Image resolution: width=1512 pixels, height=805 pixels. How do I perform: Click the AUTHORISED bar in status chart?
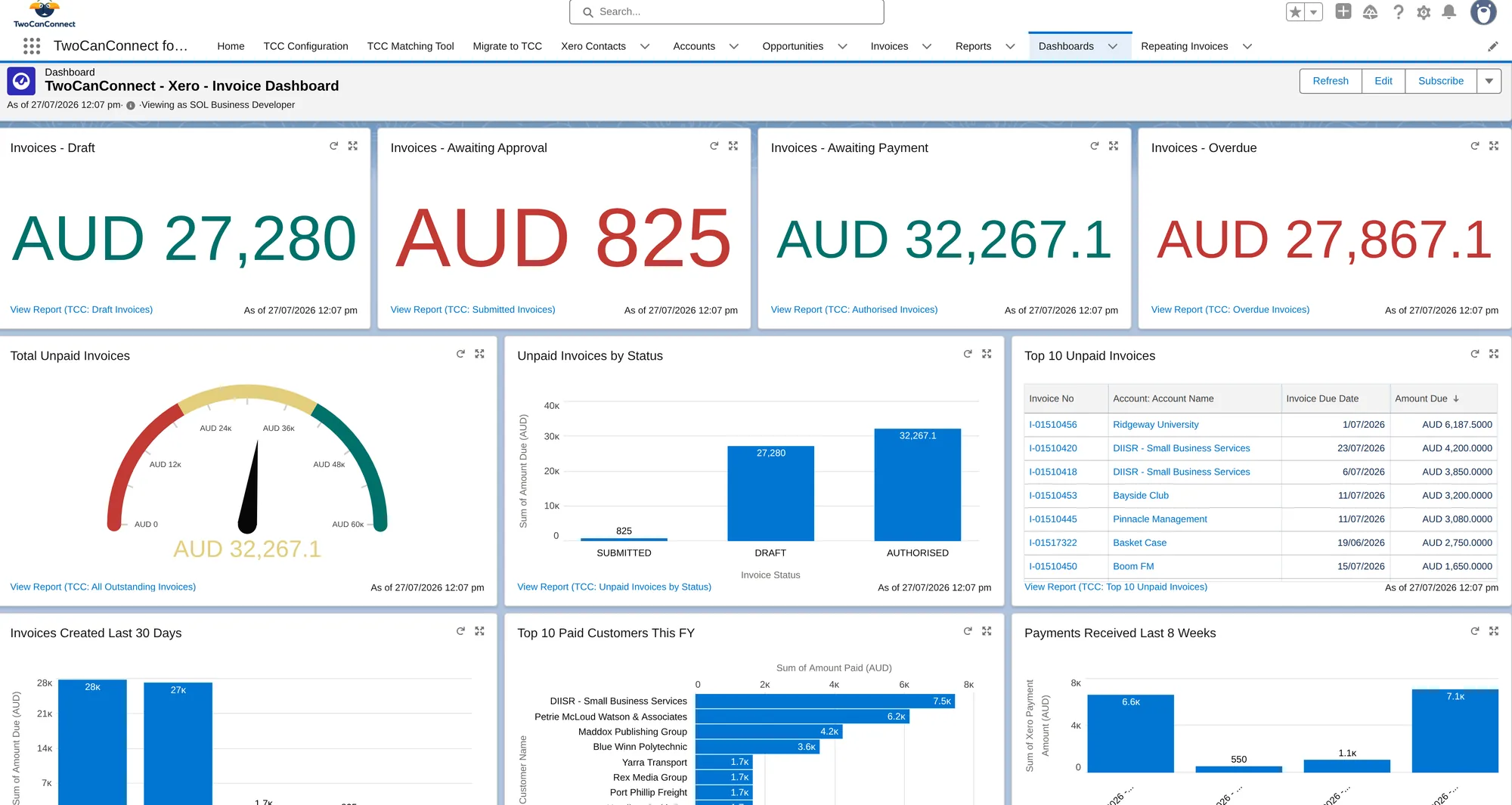point(917,485)
